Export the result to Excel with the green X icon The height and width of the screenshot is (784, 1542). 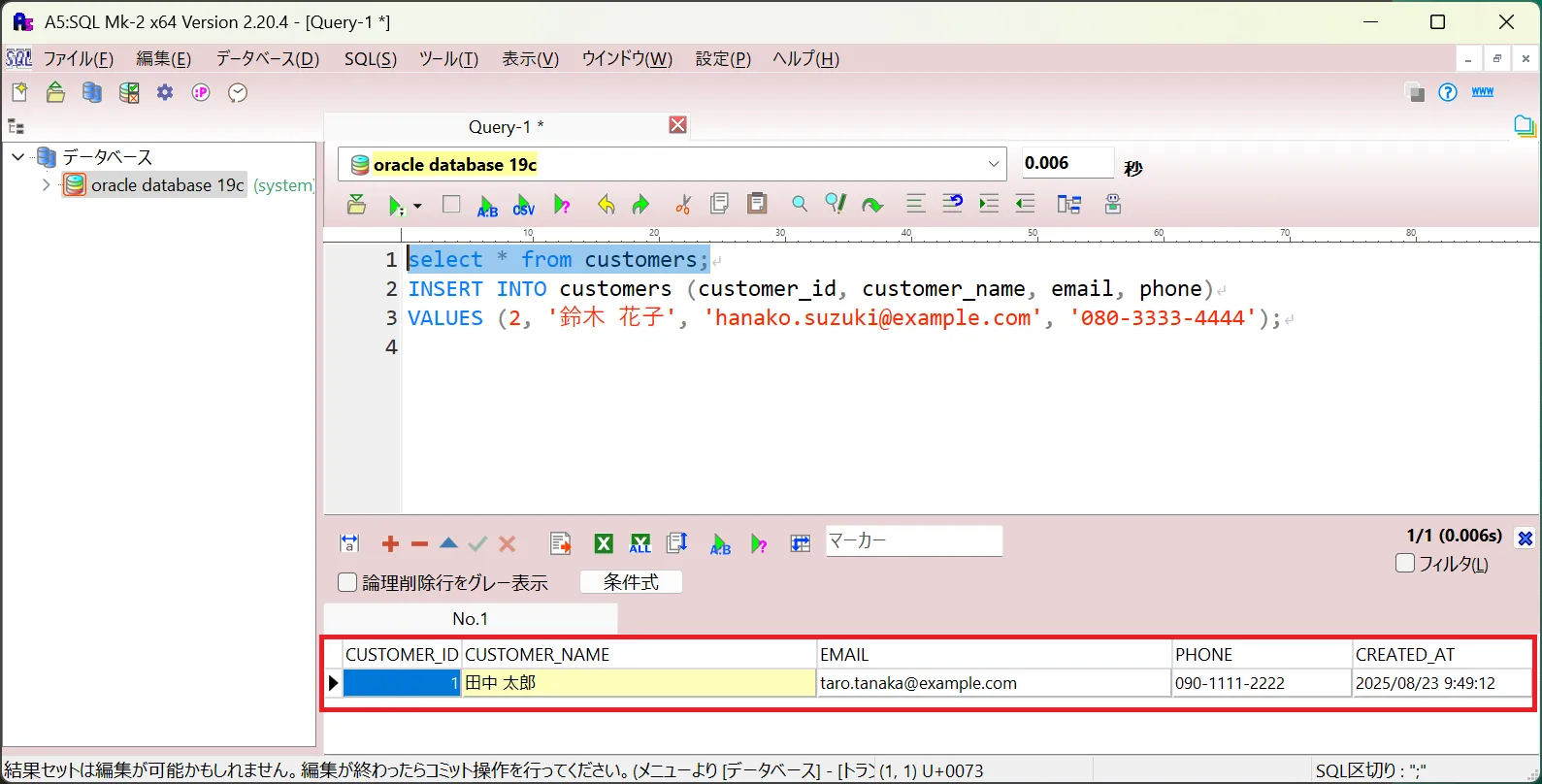click(x=603, y=543)
